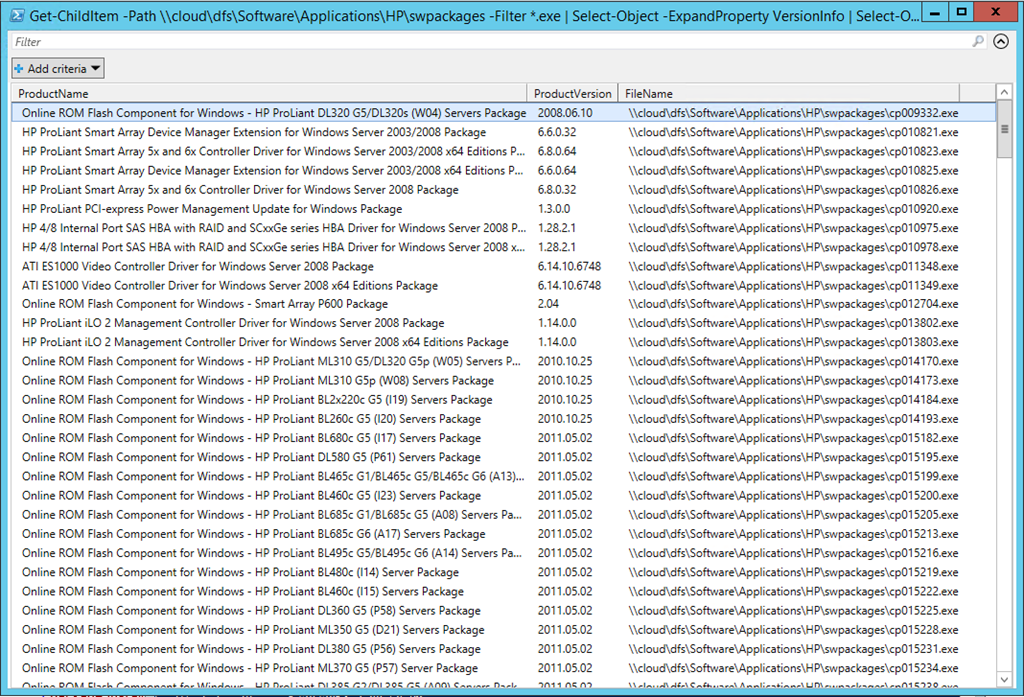Select the ATI ES1000 x64 Editions driver row
1024x697 pixels.
coord(230,285)
